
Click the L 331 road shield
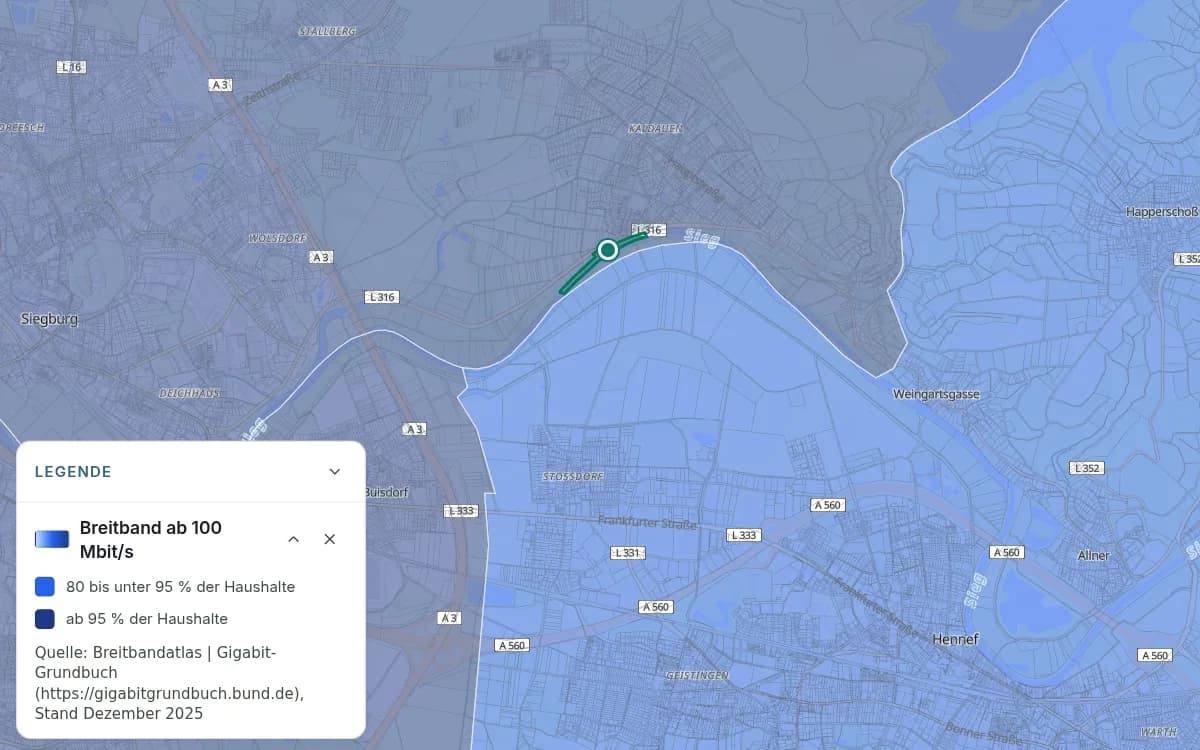(627, 553)
